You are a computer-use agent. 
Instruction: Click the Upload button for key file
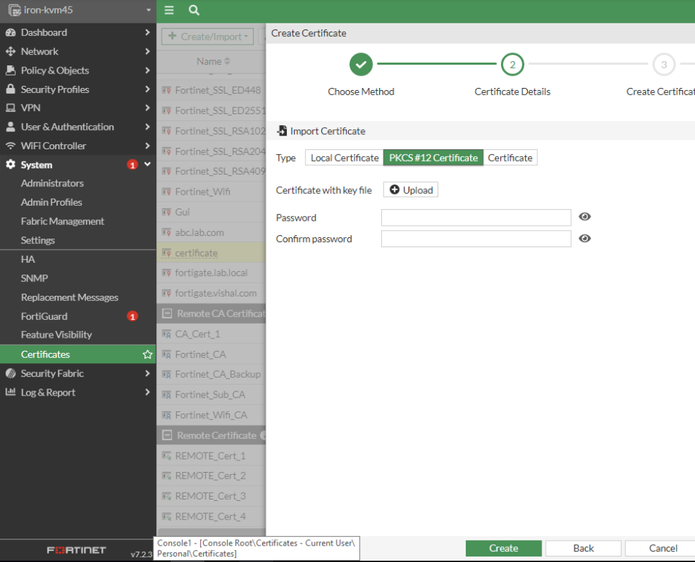tap(410, 190)
